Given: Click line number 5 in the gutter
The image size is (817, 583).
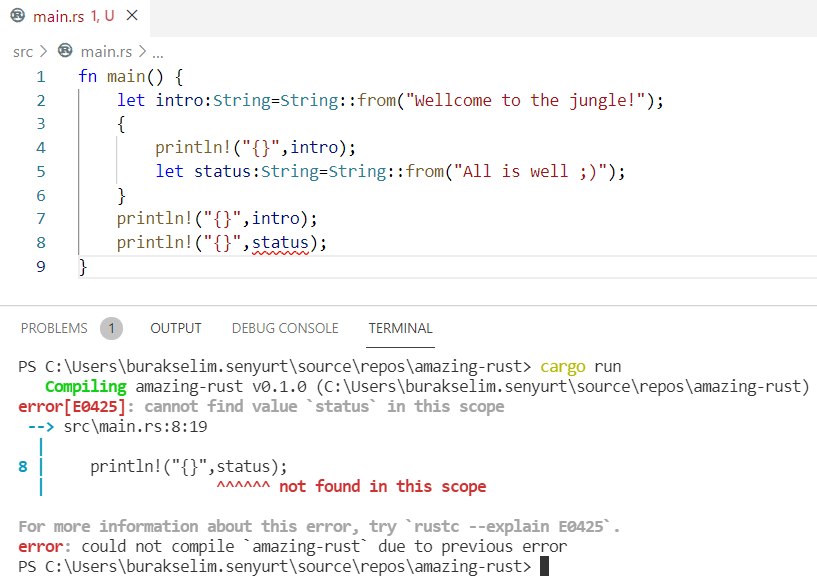Looking at the screenshot, I should pos(40,171).
